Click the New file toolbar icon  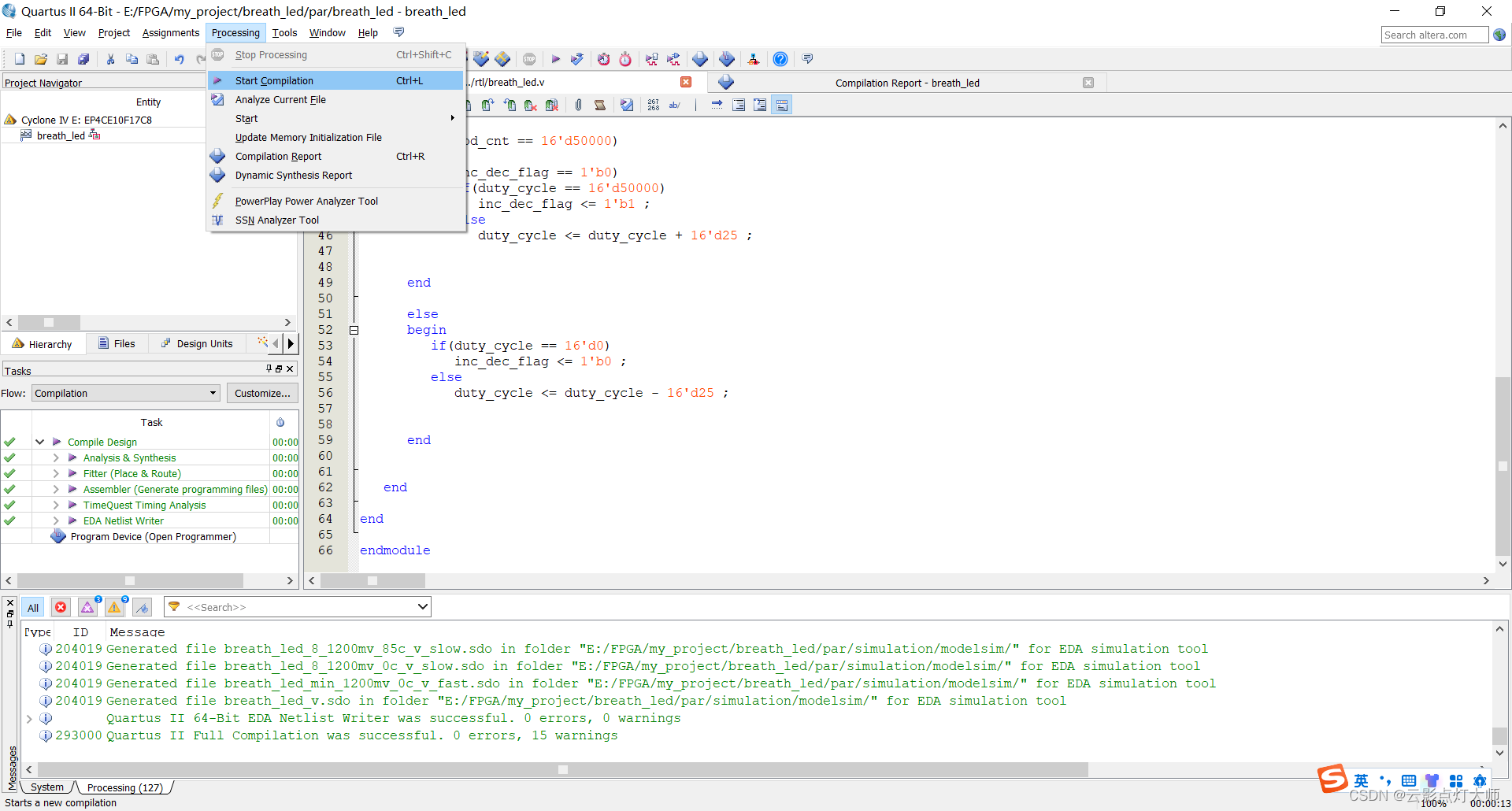point(20,59)
